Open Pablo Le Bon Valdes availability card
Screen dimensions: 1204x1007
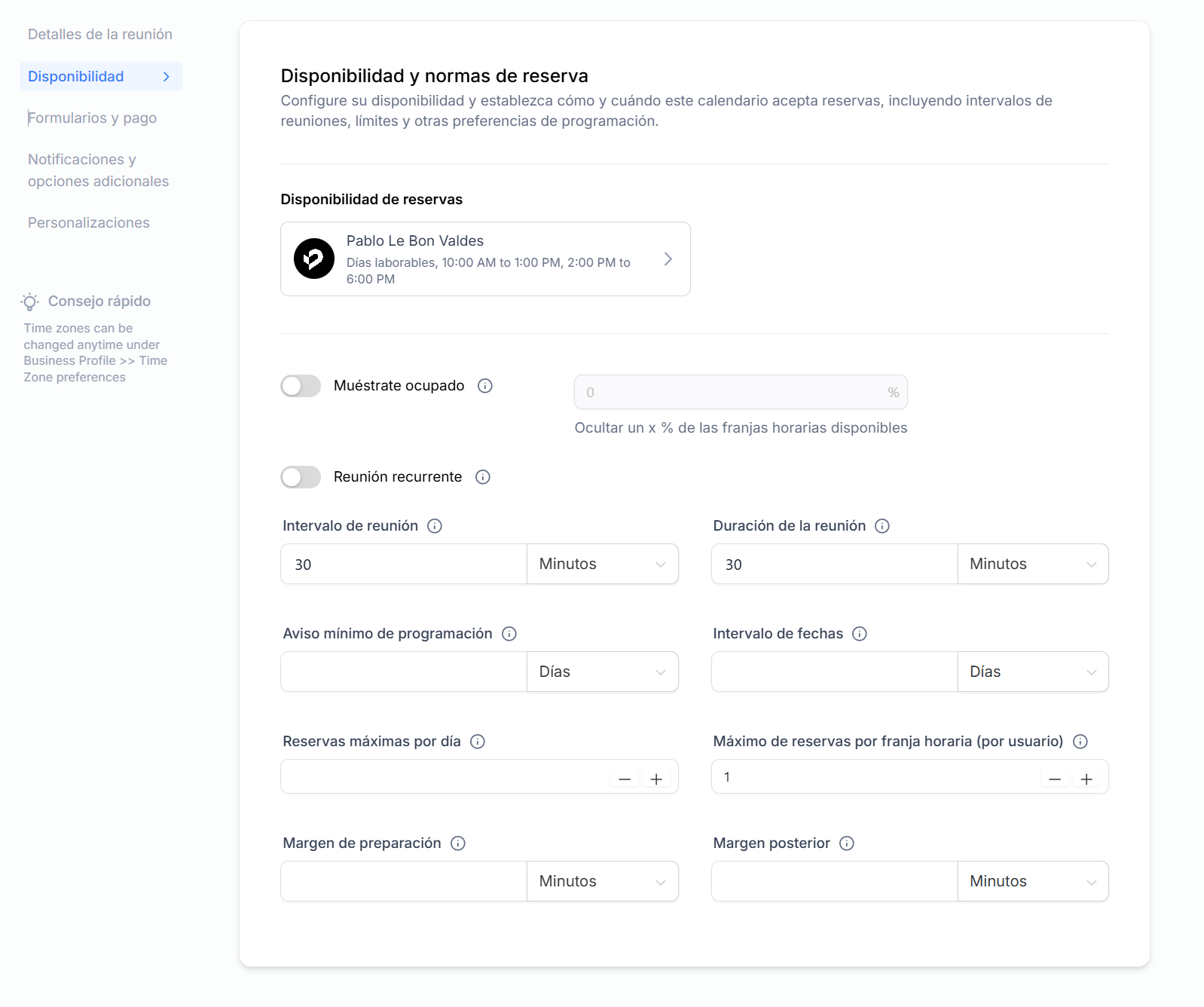(485, 259)
